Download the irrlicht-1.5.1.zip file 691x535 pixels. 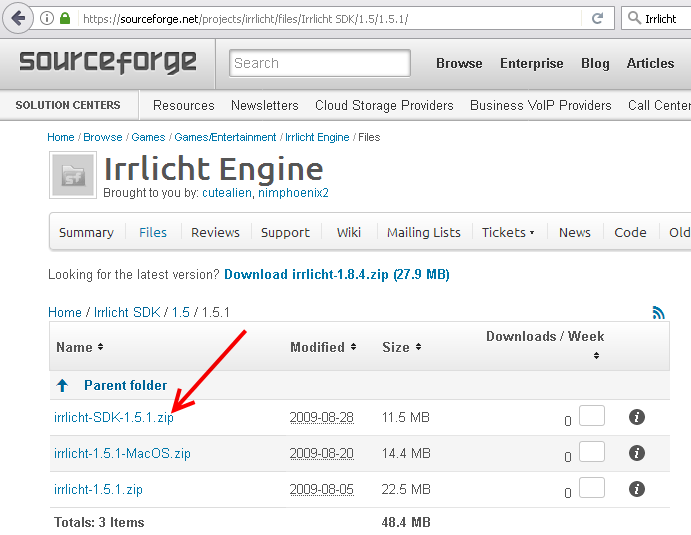click(98, 489)
